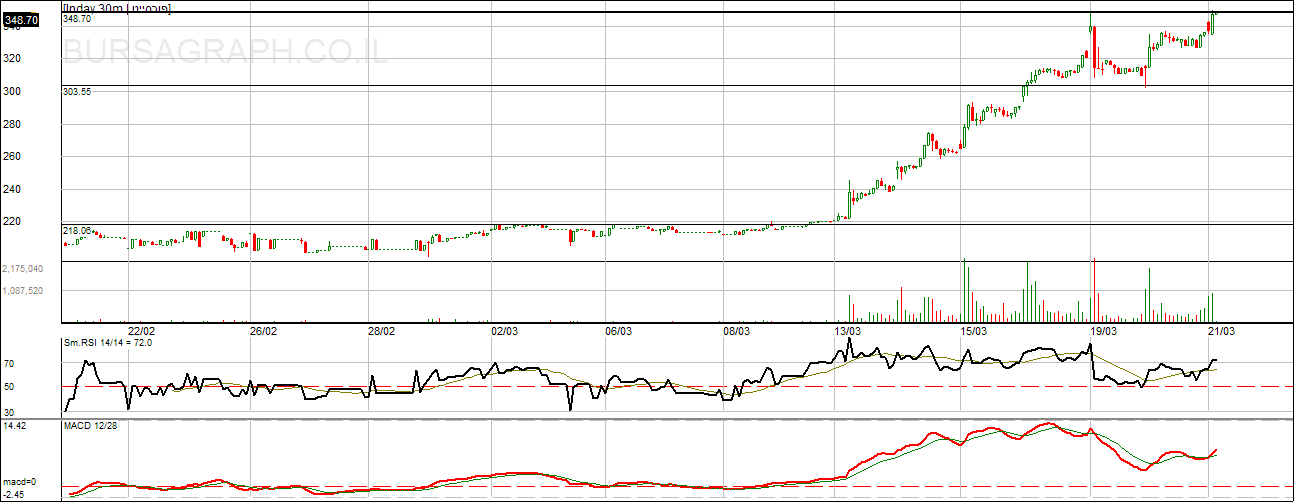Click the highlighted 348.70 current price tag
The height and width of the screenshot is (502, 1294).
[x=20, y=19]
